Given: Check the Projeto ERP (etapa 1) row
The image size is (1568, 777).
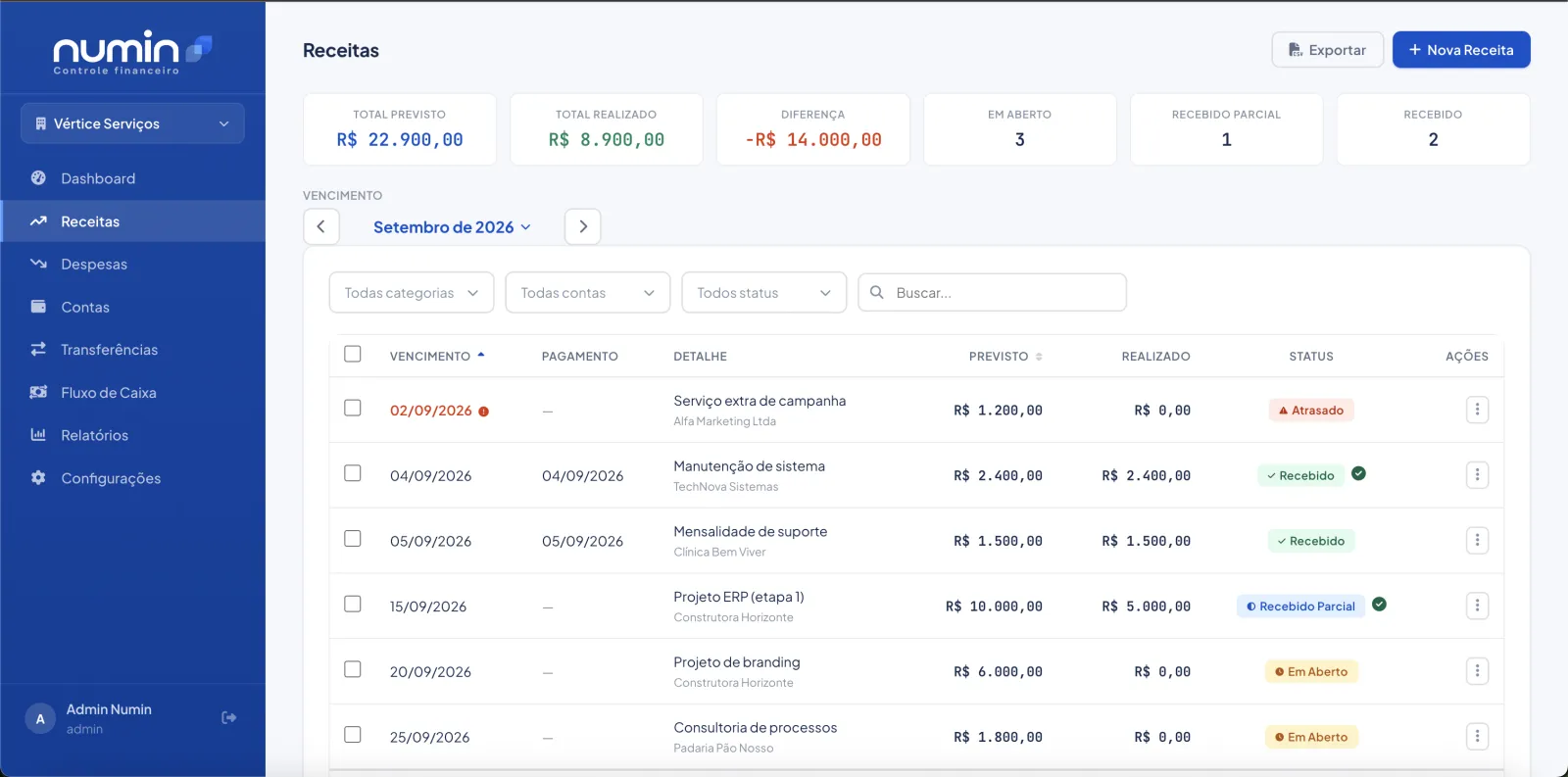Looking at the screenshot, I should pos(353,604).
